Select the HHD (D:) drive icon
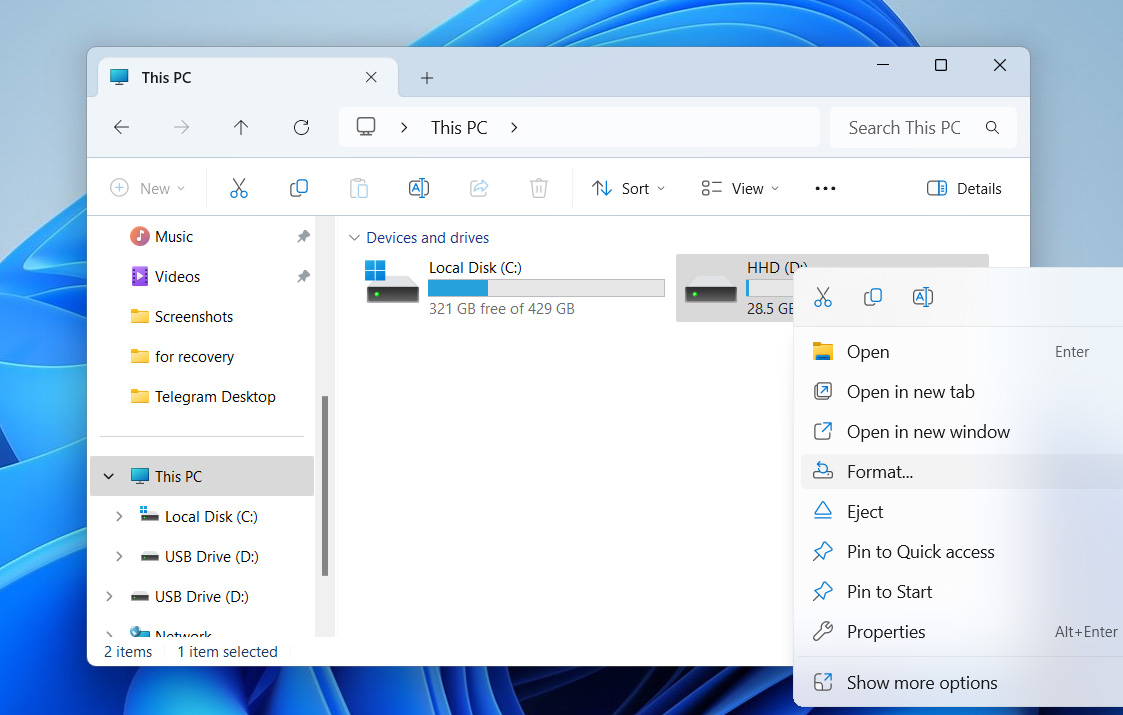Viewport: 1123px width, 715px height. pos(710,289)
